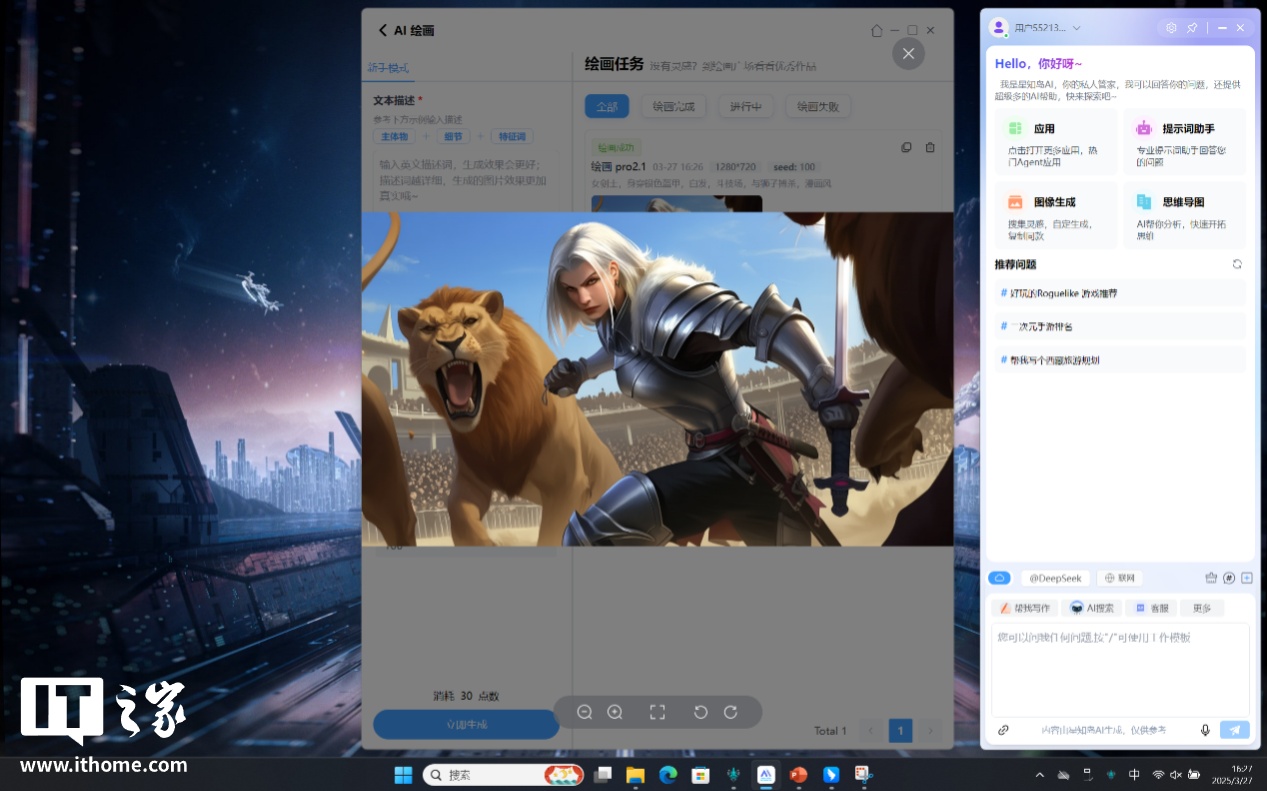1267x791 pixels.
Task: Rotate the preview image clockwise
Action: click(731, 712)
